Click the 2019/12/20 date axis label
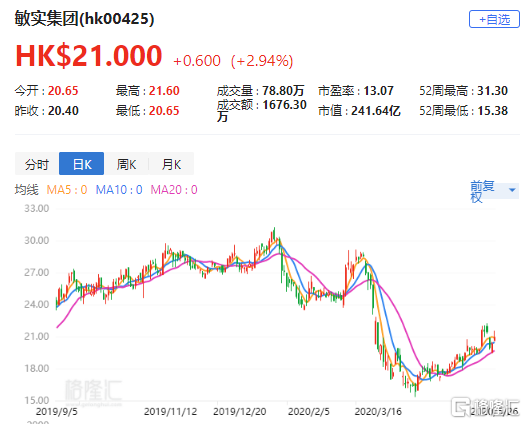 point(240,412)
